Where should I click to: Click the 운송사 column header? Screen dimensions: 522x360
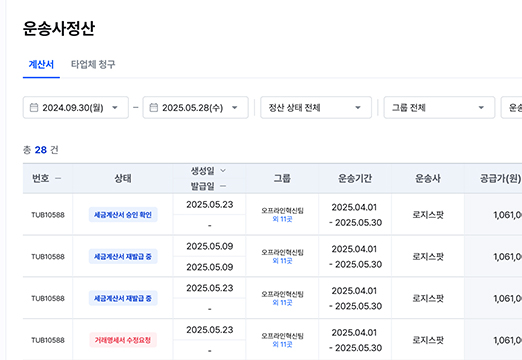point(428,178)
